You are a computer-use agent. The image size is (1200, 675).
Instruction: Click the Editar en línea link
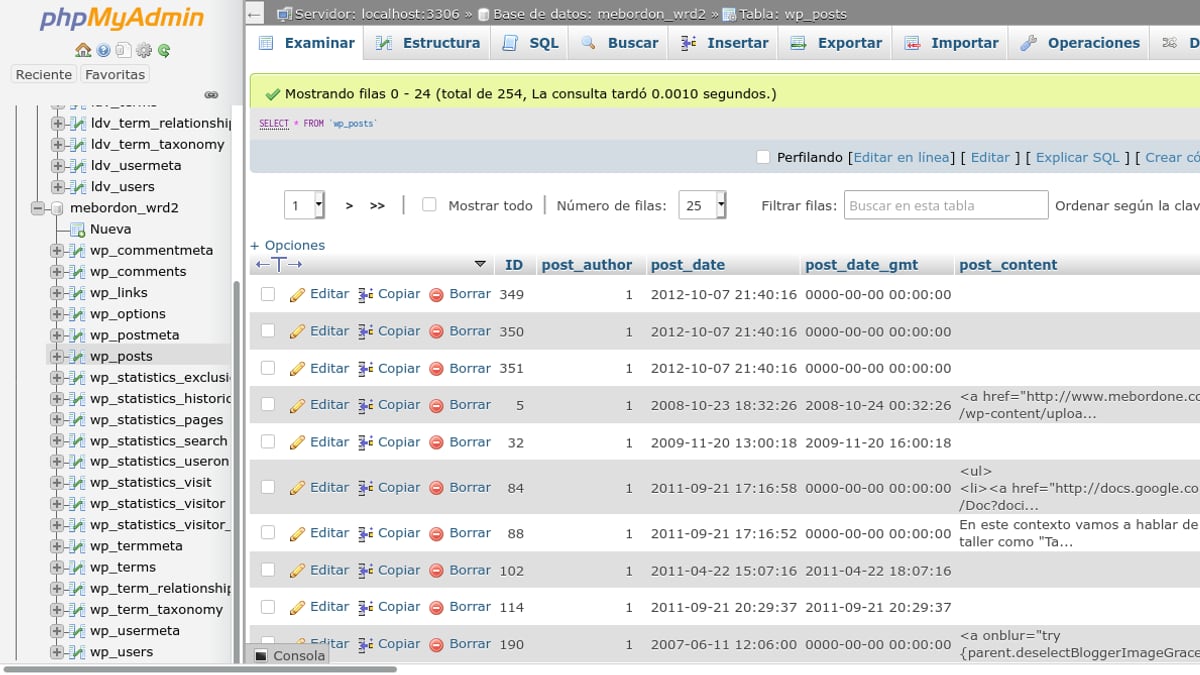click(901, 157)
